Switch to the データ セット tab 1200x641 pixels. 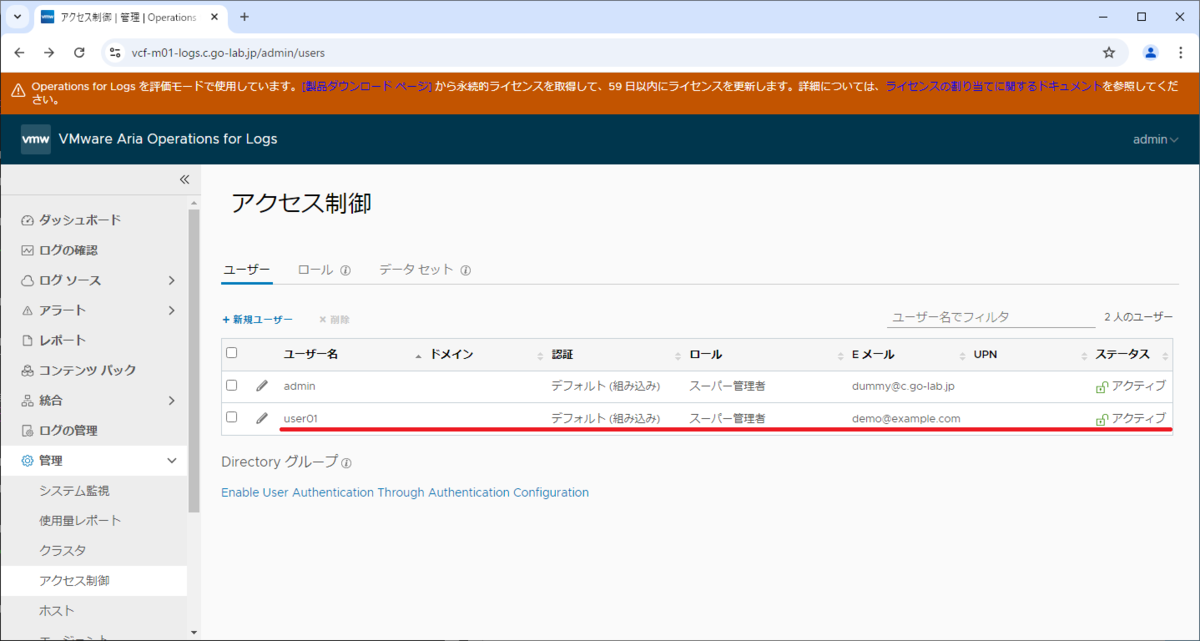pyautogui.click(x=416, y=270)
